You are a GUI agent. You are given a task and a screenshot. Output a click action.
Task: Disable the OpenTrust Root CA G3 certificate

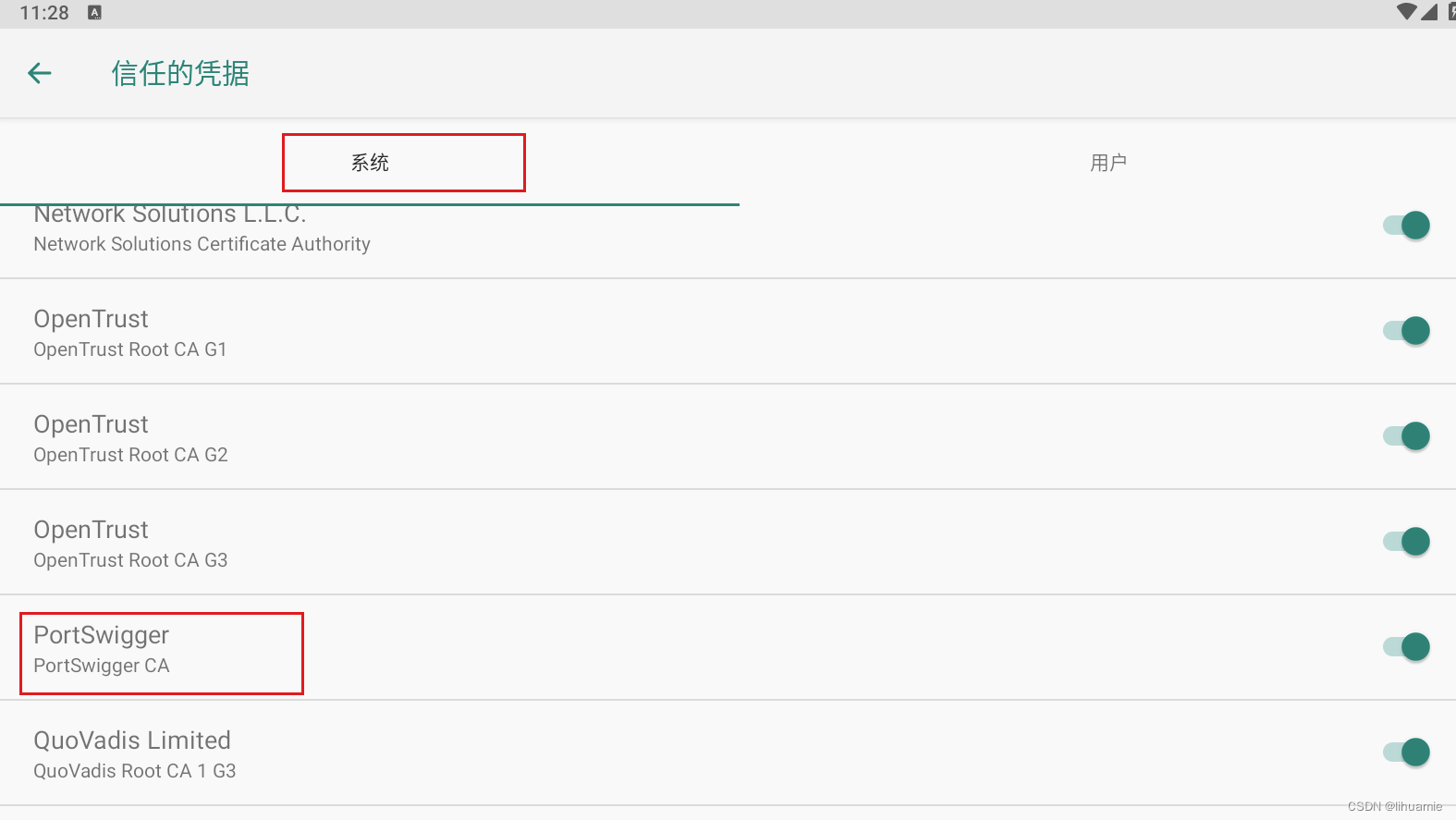click(1406, 542)
